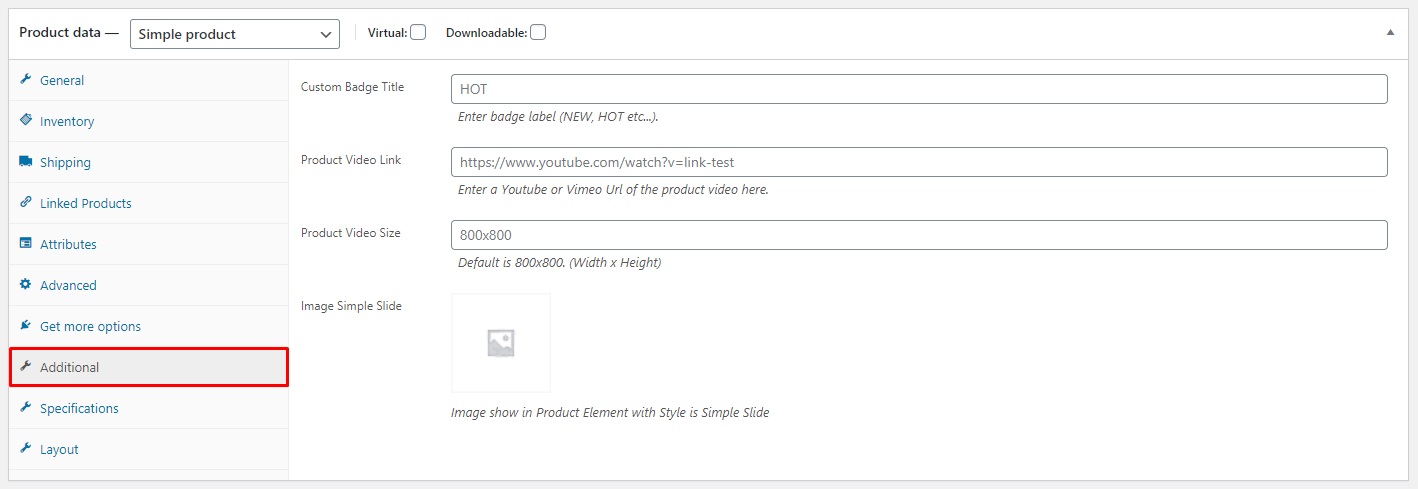Viewport: 1418px width, 489px height.
Task: Enable the Virtual checkbox
Action: 418,32
